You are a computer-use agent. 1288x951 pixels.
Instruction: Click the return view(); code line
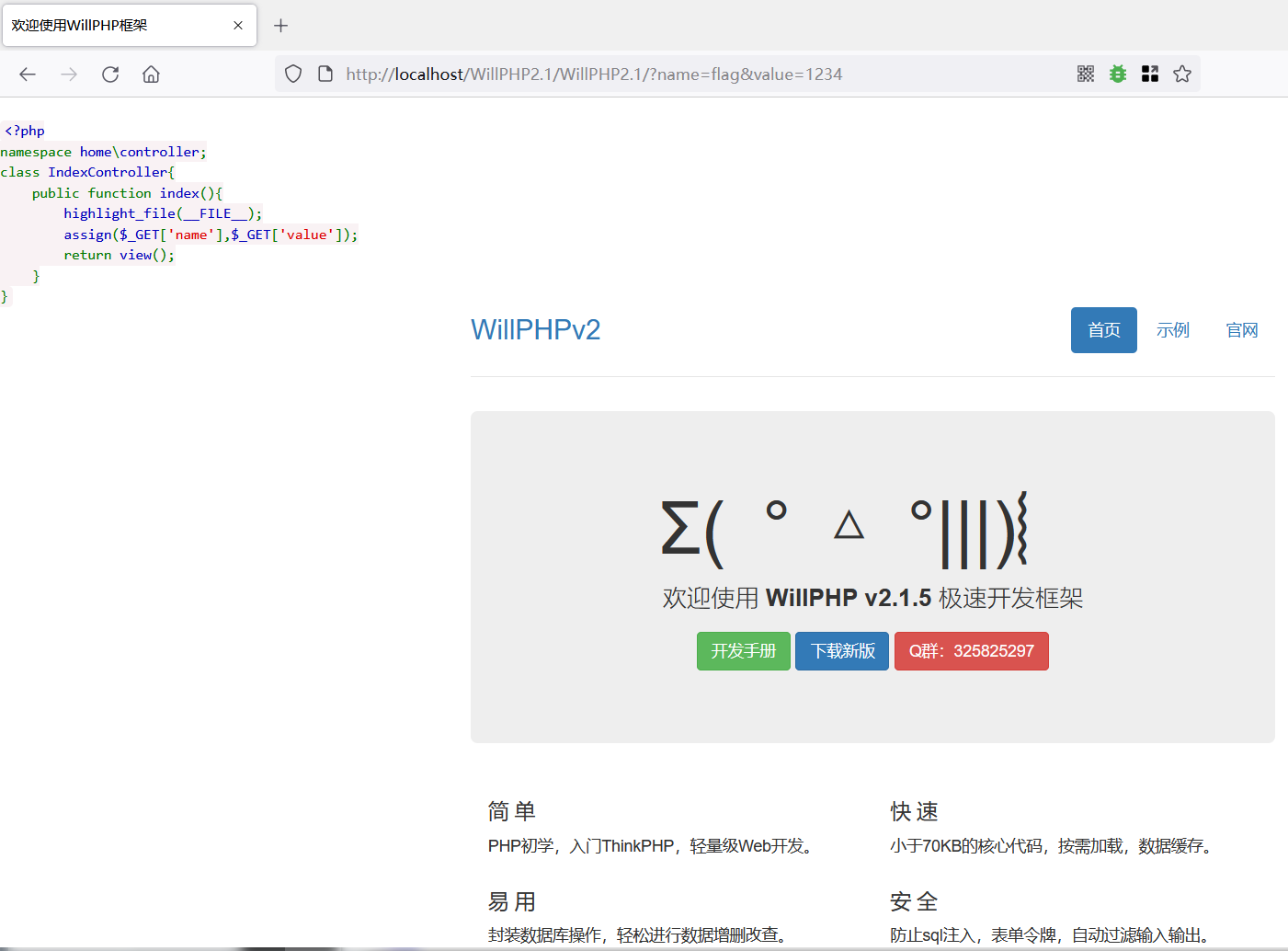(x=119, y=255)
